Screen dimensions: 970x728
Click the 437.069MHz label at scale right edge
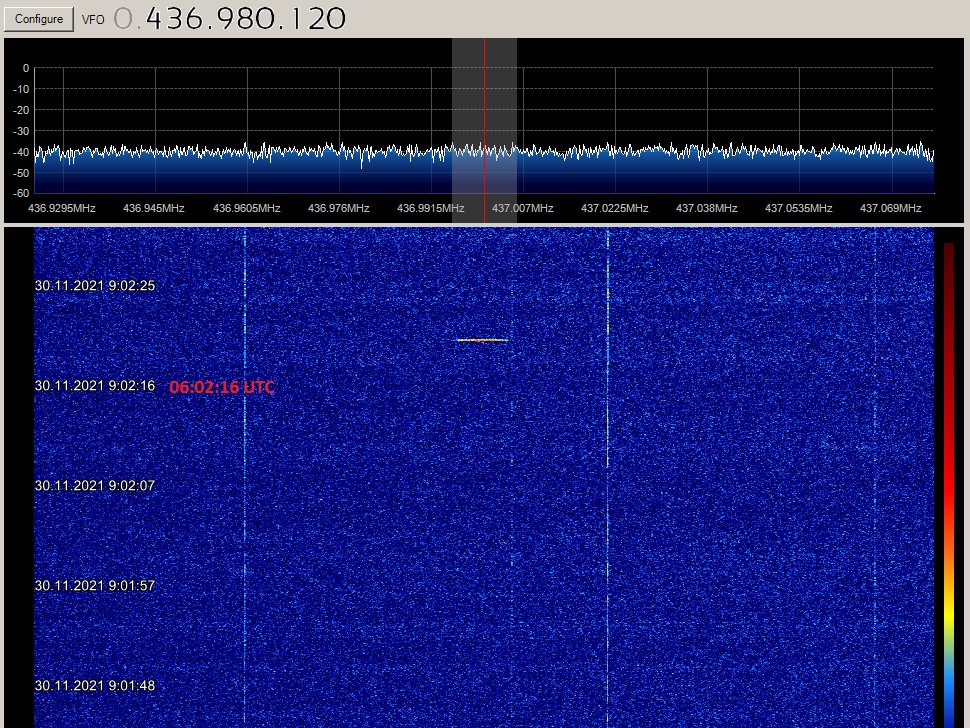coord(890,208)
